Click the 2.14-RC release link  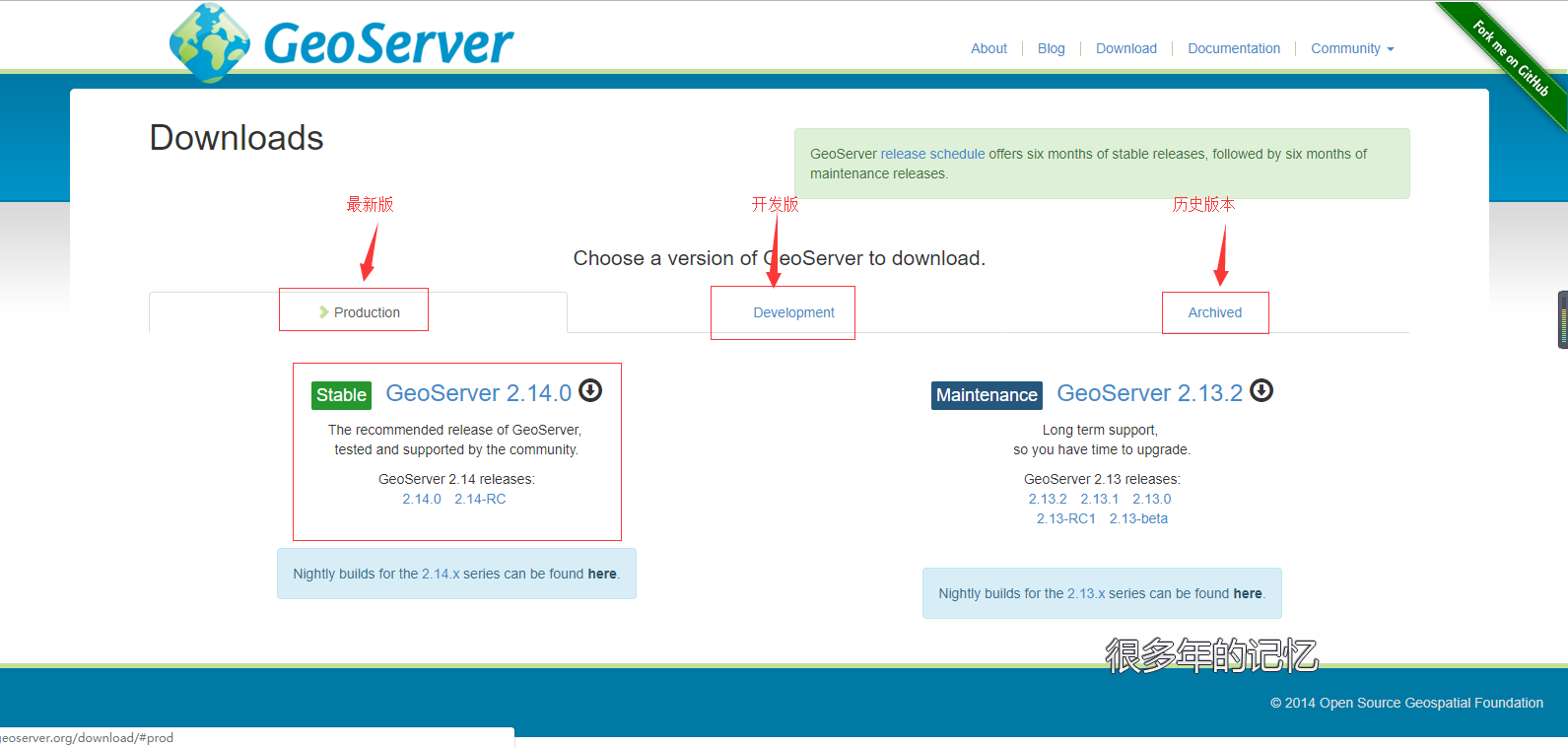480,499
